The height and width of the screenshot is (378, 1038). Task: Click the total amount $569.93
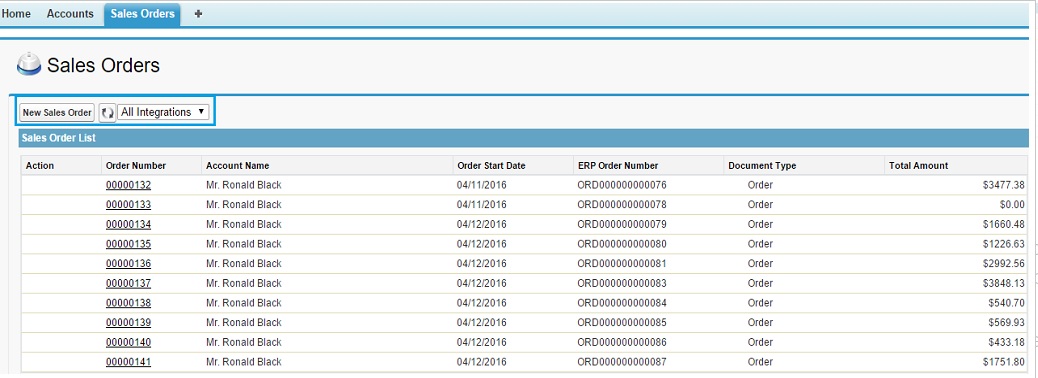point(1006,322)
